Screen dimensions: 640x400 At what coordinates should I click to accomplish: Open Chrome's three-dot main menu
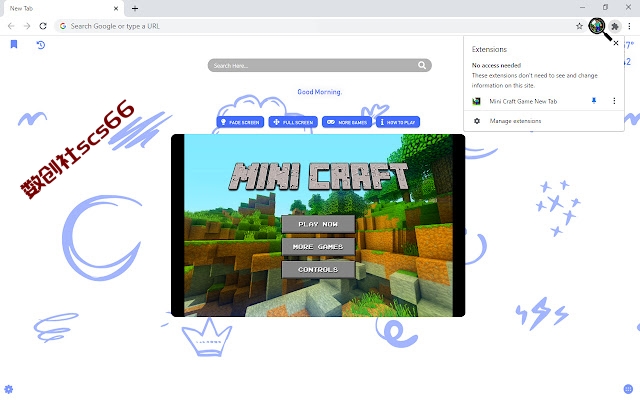tap(629, 26)
